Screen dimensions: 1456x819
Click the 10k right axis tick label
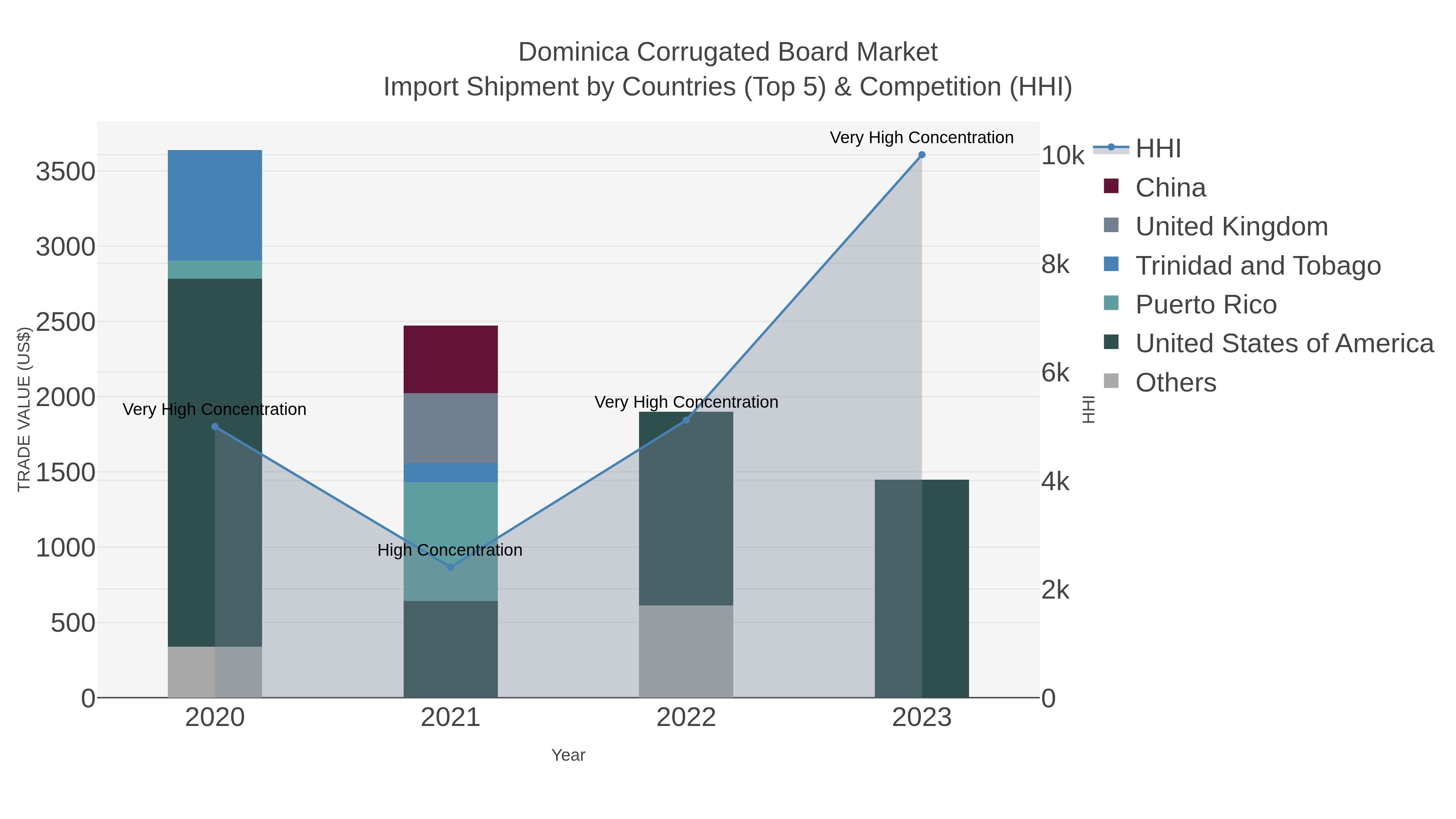pyautogui.click(x=1063, y=155)
